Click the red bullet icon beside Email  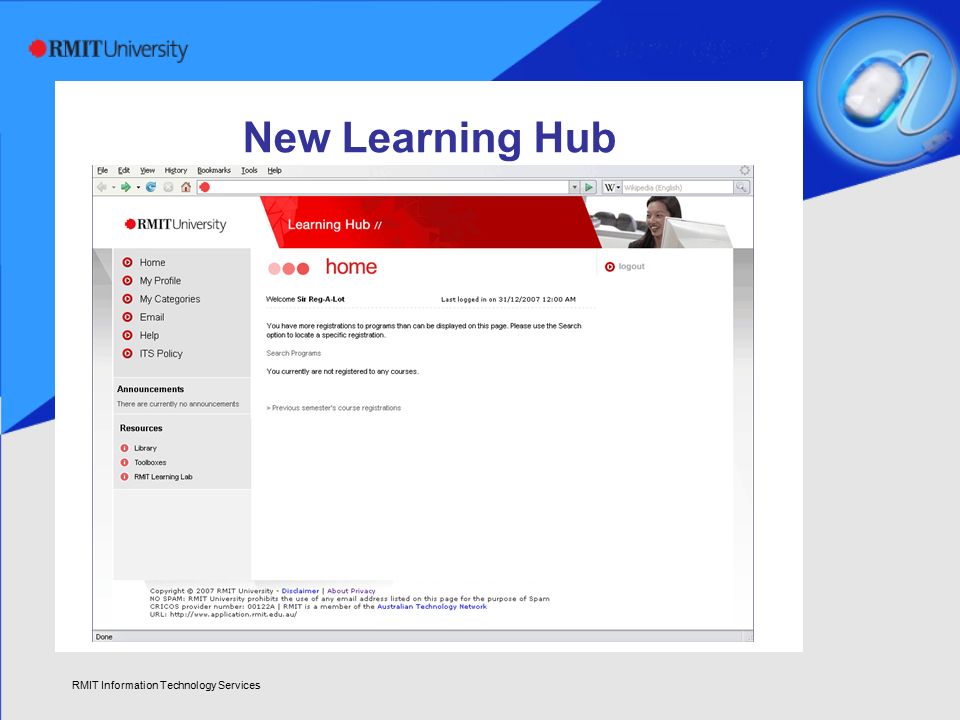click(127, 317)
